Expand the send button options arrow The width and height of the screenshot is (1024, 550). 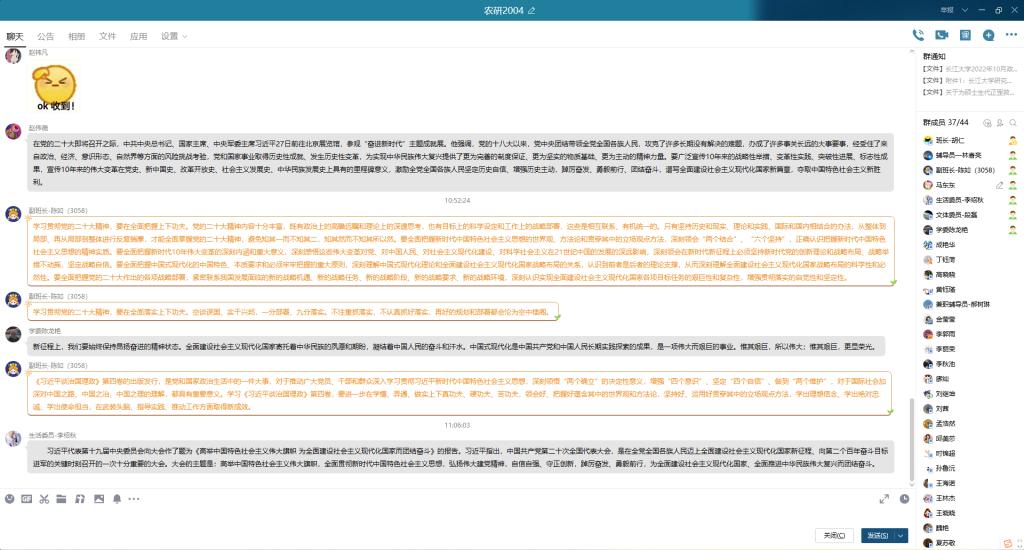901,535
